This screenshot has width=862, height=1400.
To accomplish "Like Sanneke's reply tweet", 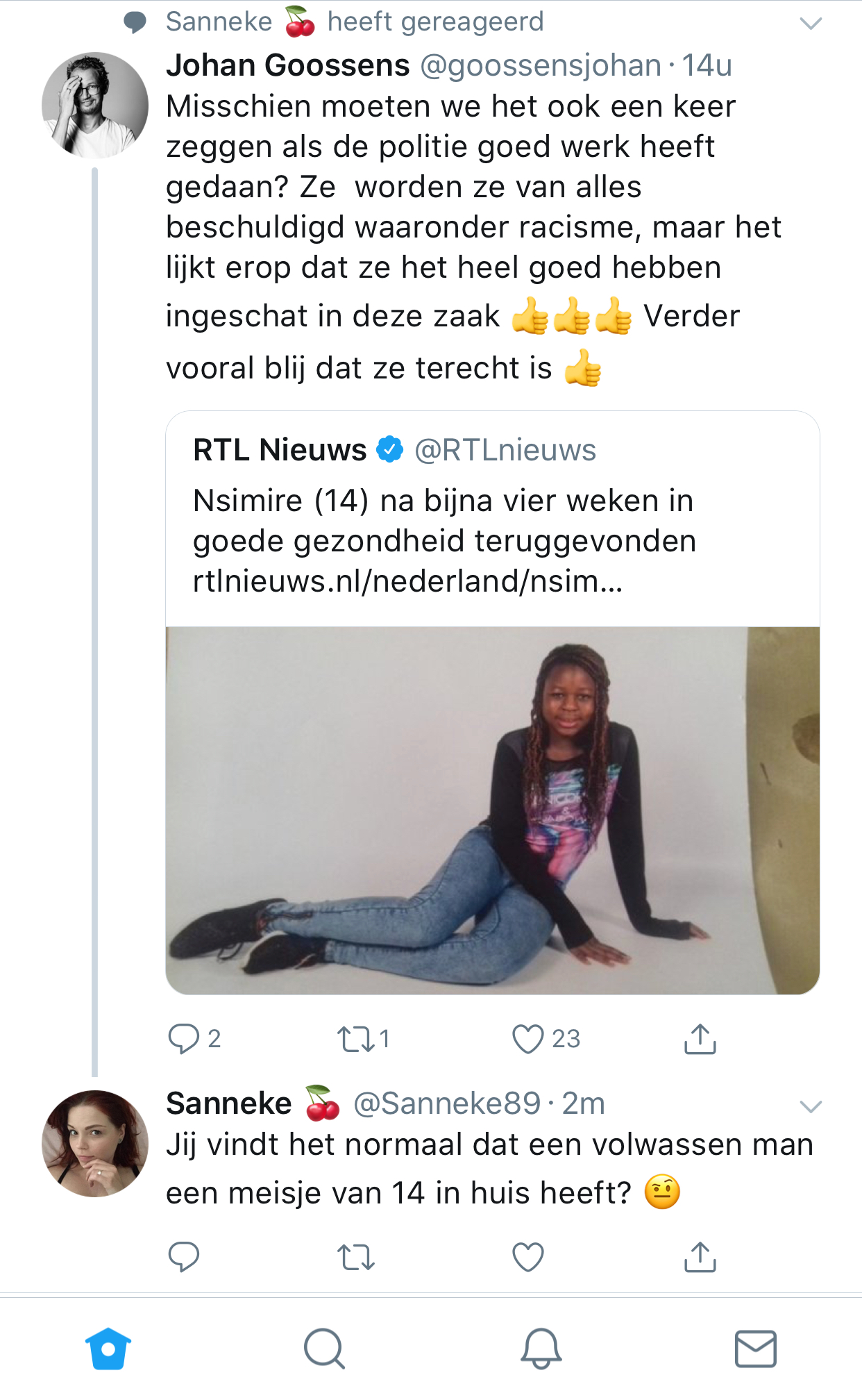I will 527,1256.
